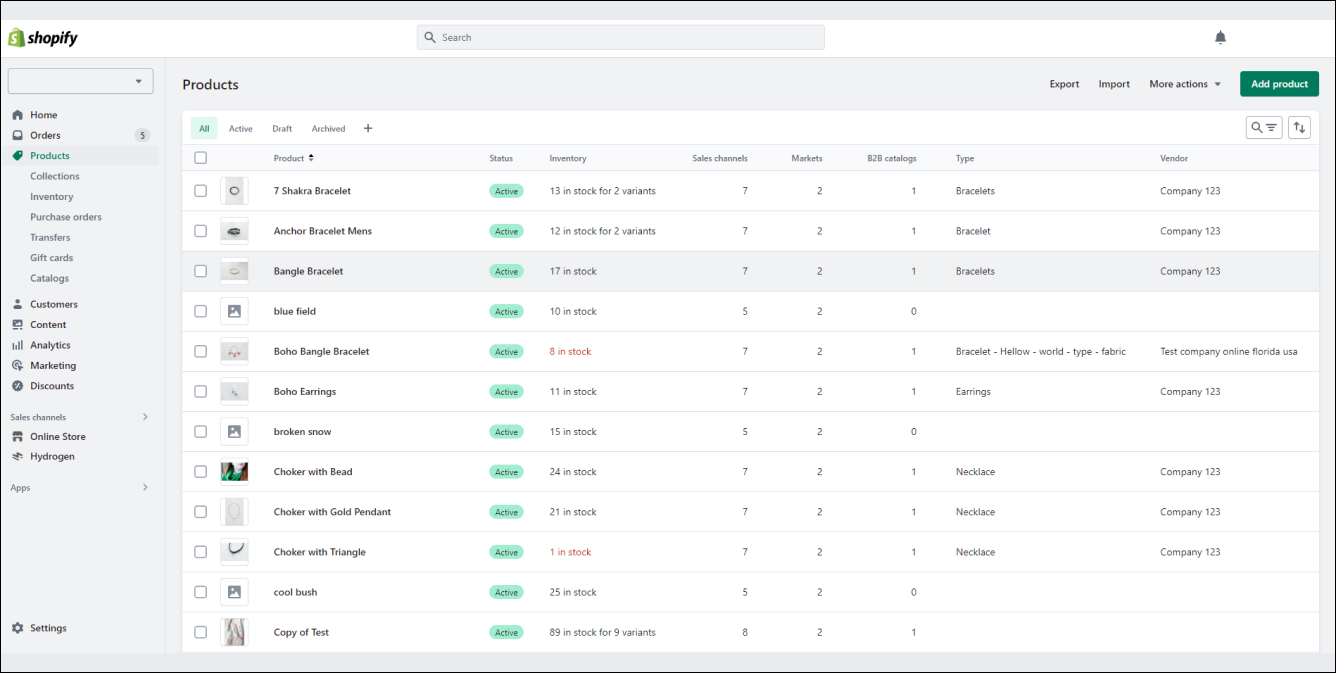1336x673 pixels.
Task: Click 'Test company online florida usa' vendor
Action: pyautogui.click(x=1229, y=352)
